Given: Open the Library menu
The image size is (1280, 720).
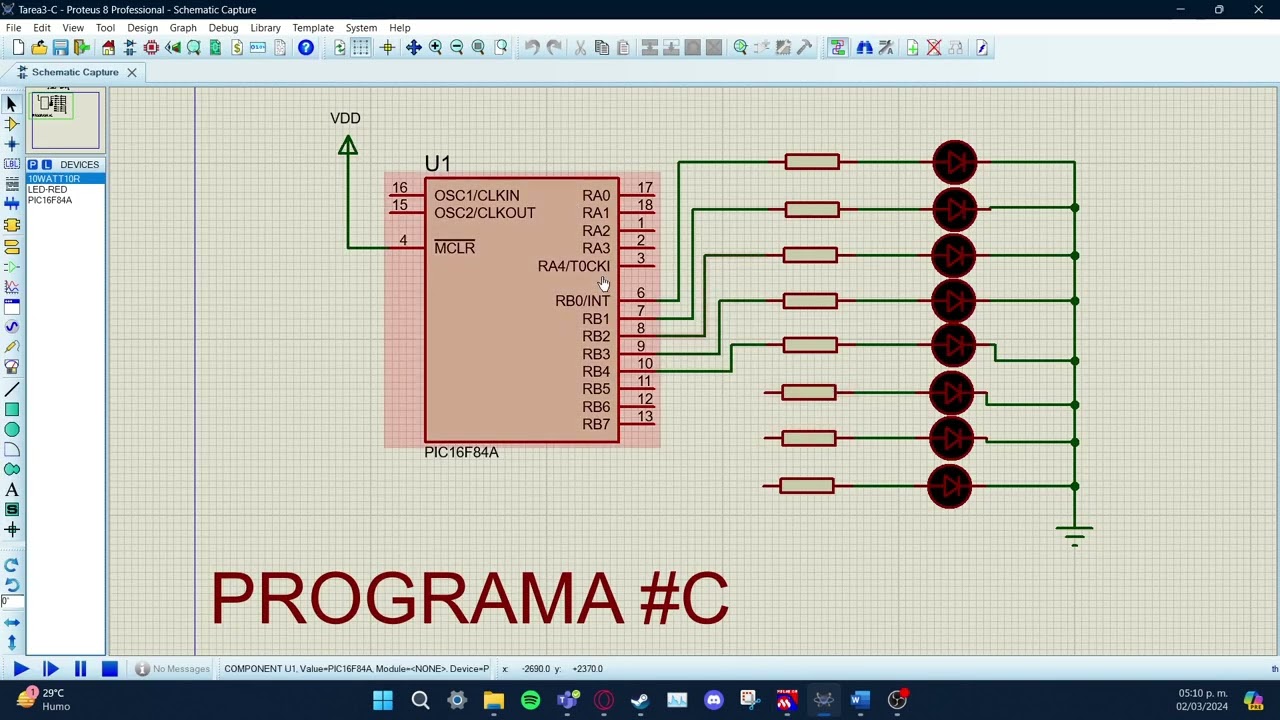Looking at the screenshot, I should 265,28.
